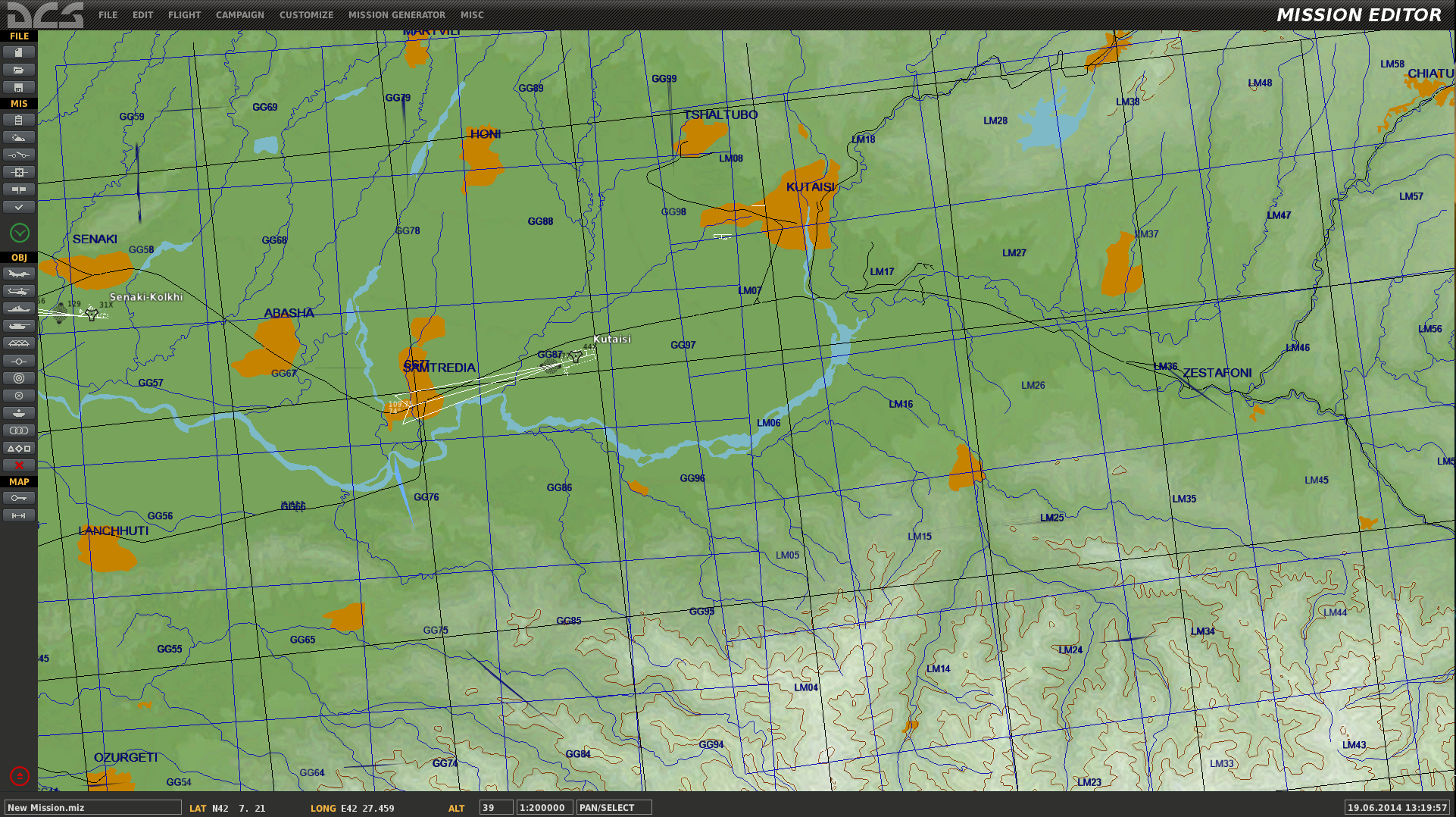Viewport: 1456px width, 817px height.
Task: Create a new mission with the blank page icon
Action: [x=19, y=52]
